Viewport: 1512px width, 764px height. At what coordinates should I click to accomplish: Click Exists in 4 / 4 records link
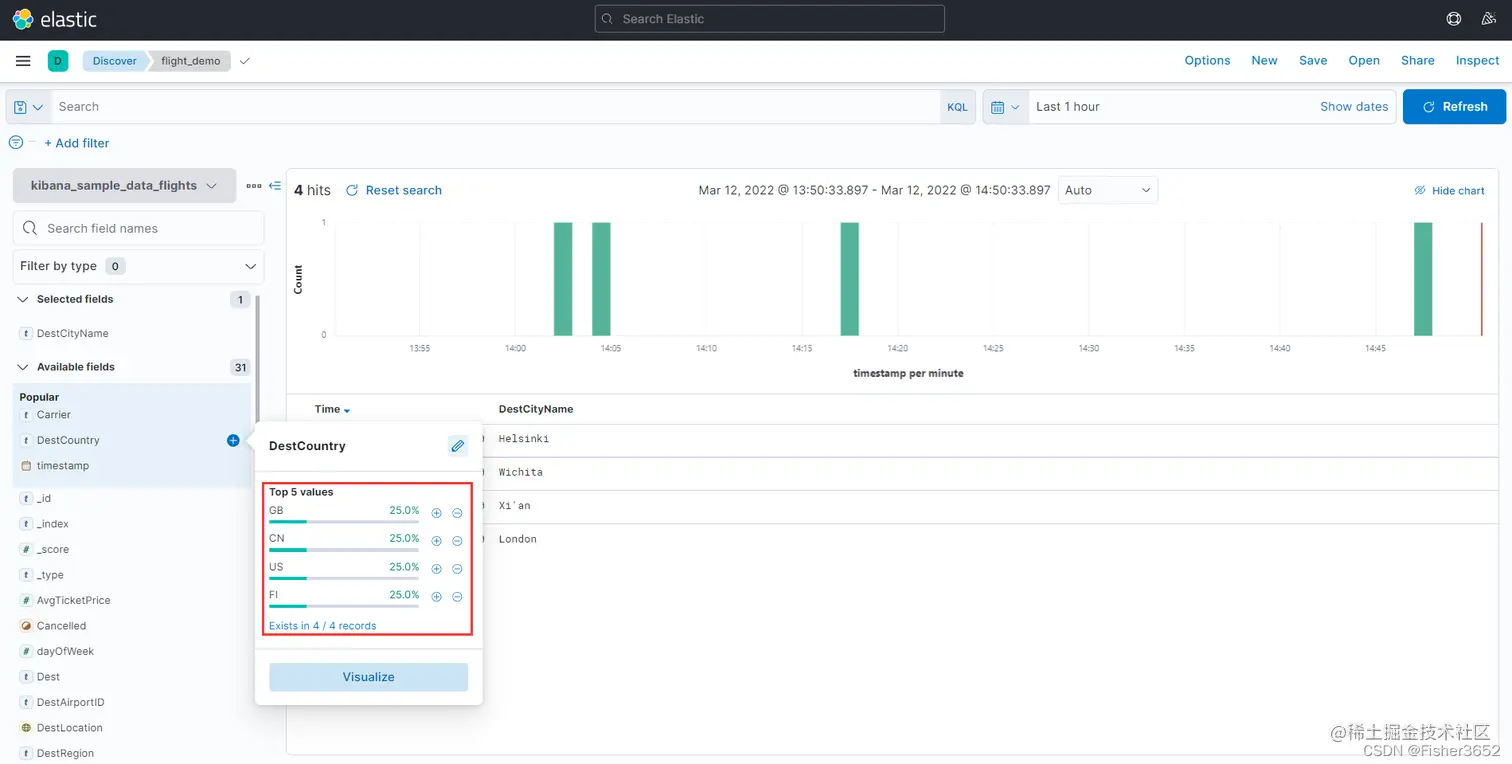pyautogui.click(x=322, y=626)
